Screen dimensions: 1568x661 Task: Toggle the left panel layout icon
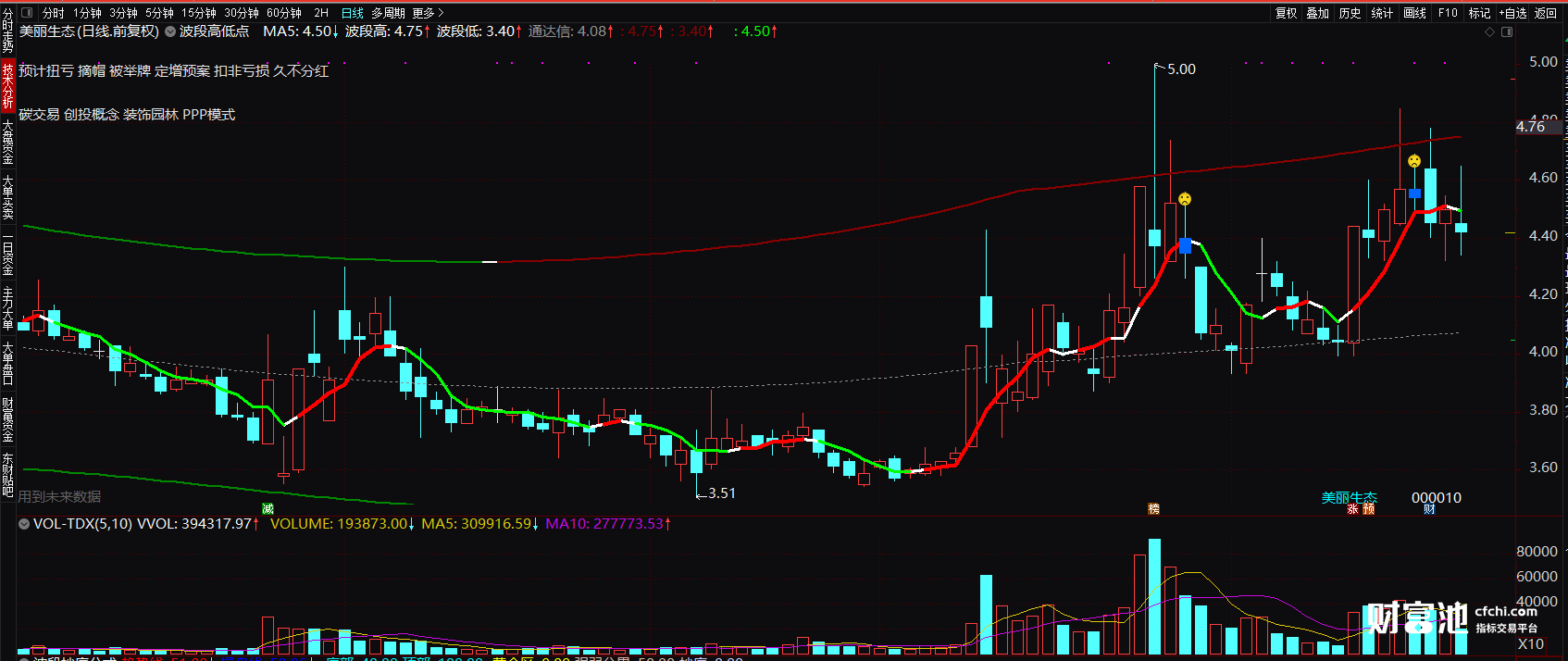coord(26,13)
